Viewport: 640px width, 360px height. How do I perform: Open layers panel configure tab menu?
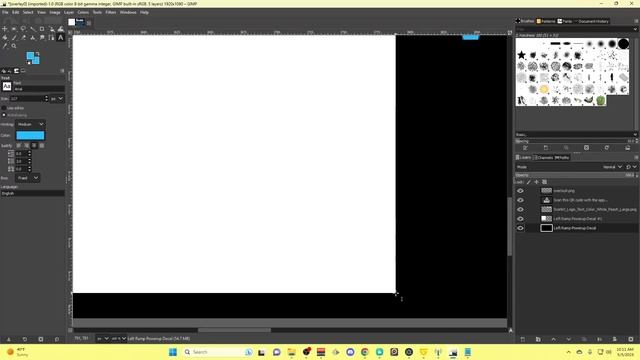coord(636,158)
